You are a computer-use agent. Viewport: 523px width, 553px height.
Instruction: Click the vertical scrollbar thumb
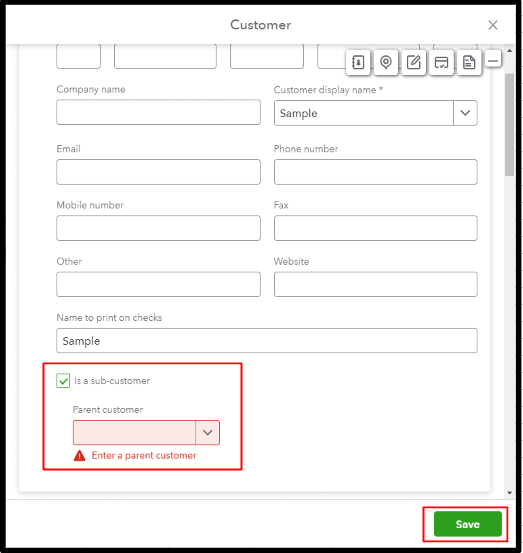coord(509,124)
